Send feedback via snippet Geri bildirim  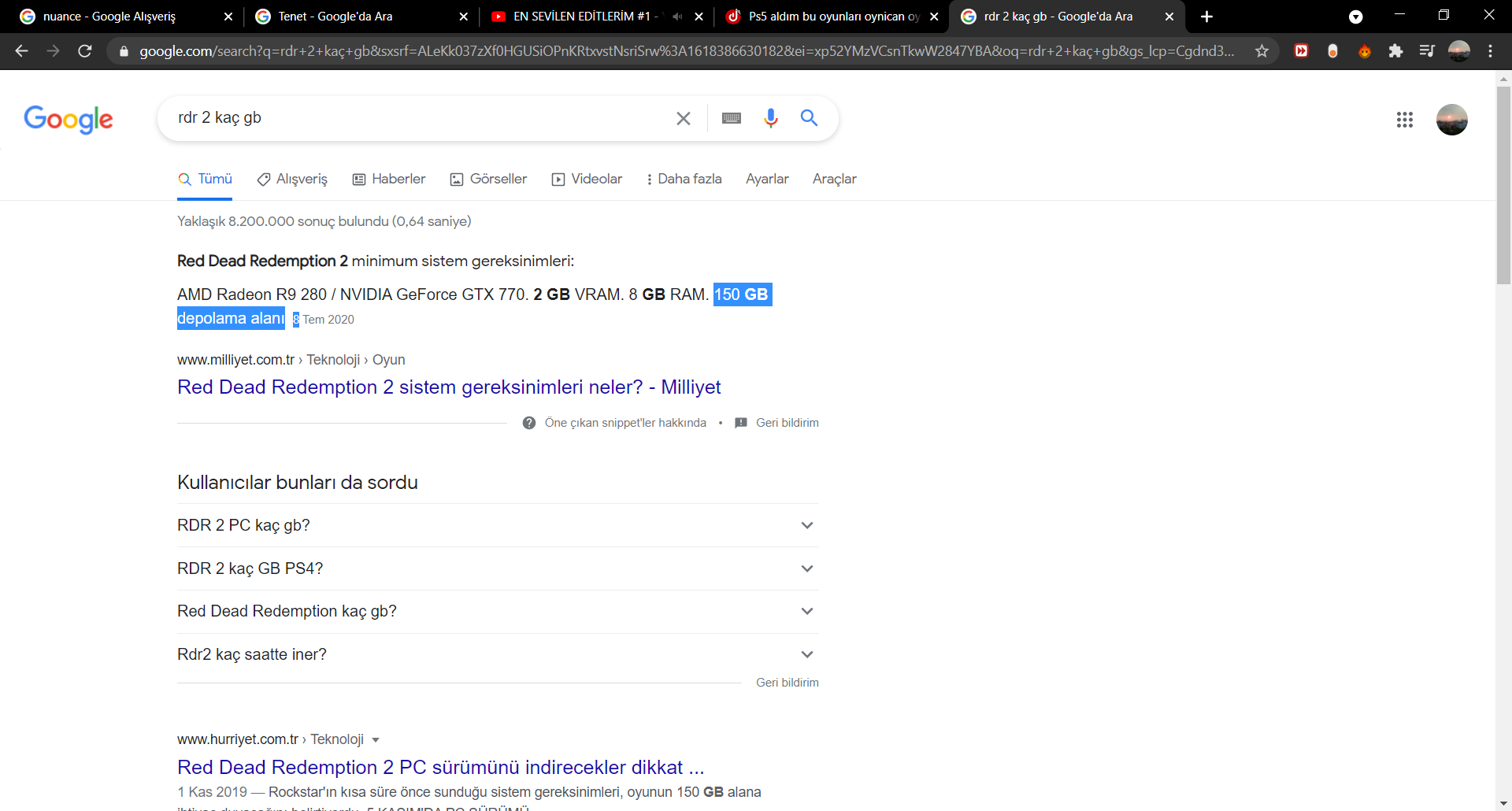click(x=787, y=423)
